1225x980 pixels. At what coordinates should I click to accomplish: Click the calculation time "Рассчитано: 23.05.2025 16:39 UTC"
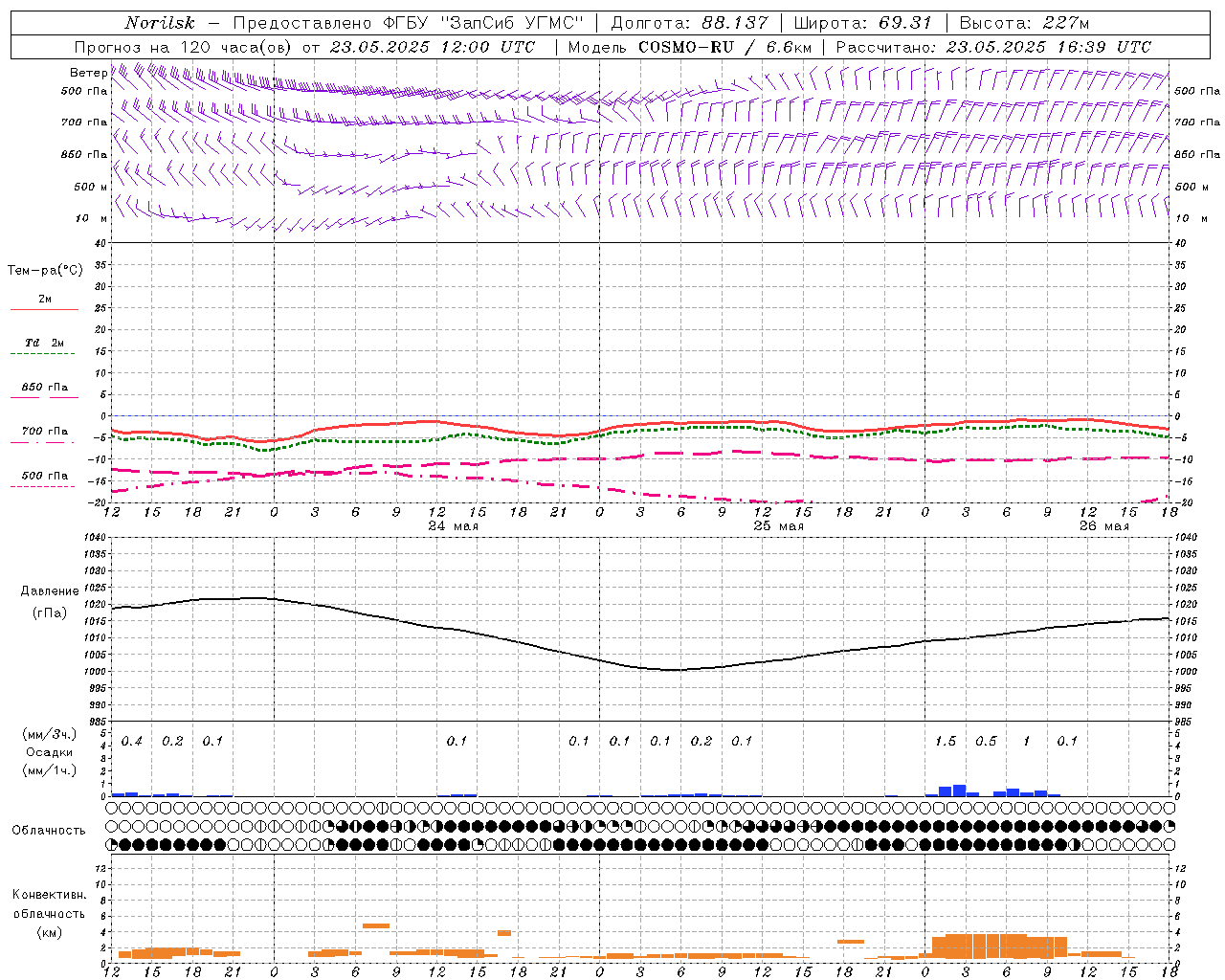(x=993, y=47)
